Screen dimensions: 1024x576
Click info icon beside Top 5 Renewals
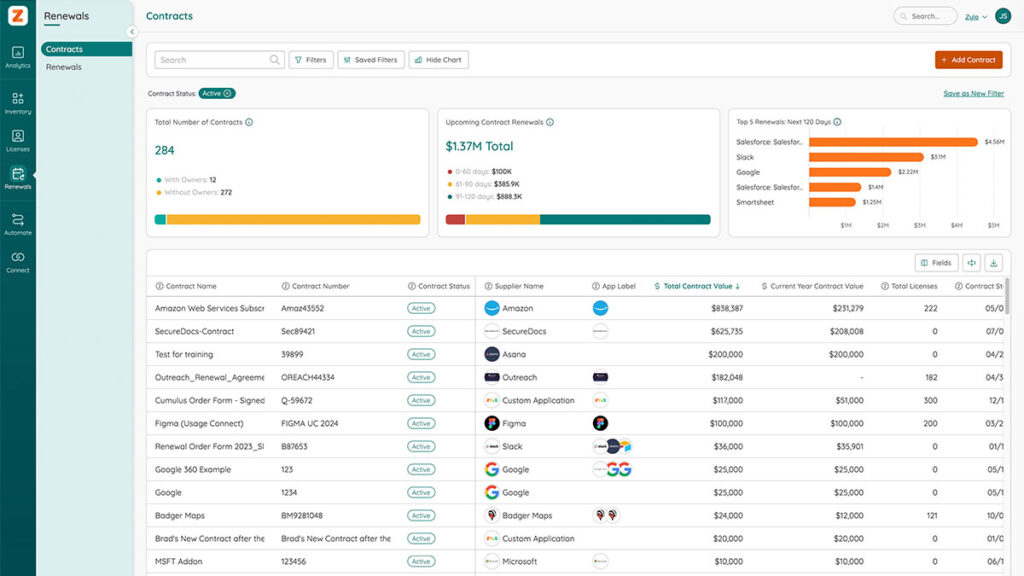click(837, 122)
